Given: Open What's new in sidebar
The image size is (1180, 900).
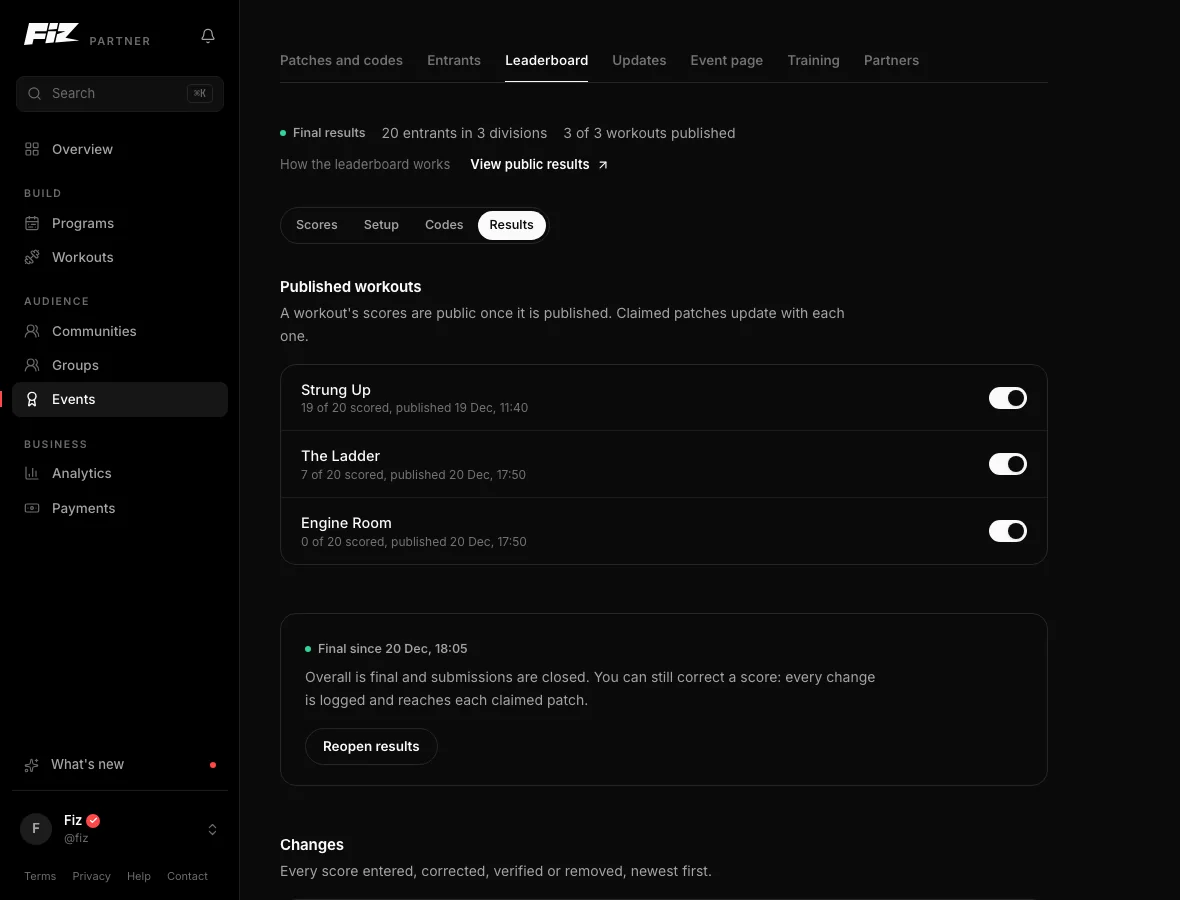Looking at the screenshot, I should [x=120, y=765].
